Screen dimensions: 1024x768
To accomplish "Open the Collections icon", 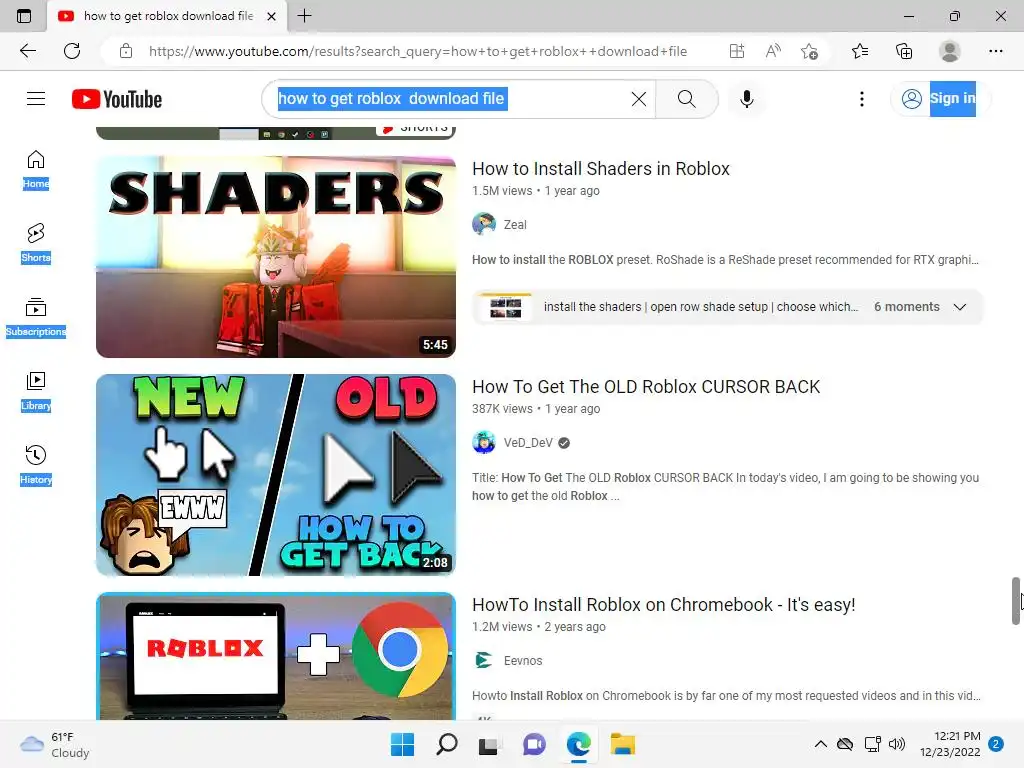I will point(904,51).
